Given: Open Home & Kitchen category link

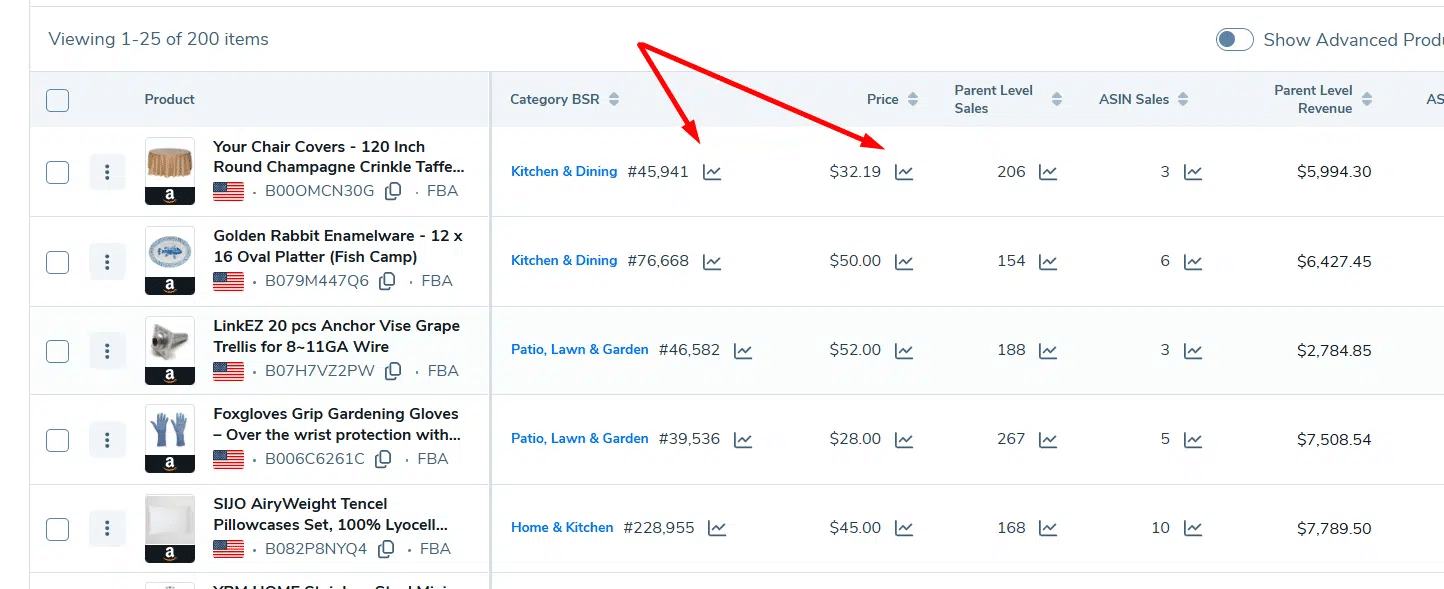Looking at the screenshot, I should click(562, 528).
